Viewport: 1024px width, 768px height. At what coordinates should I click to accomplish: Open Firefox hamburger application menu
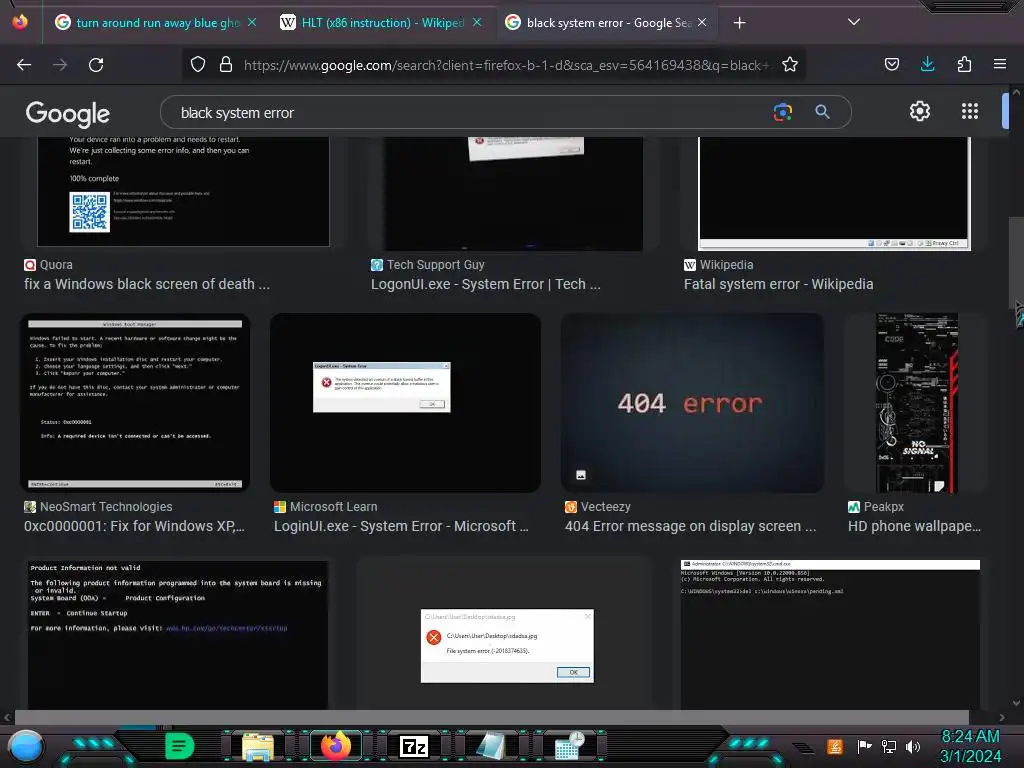1000,64
